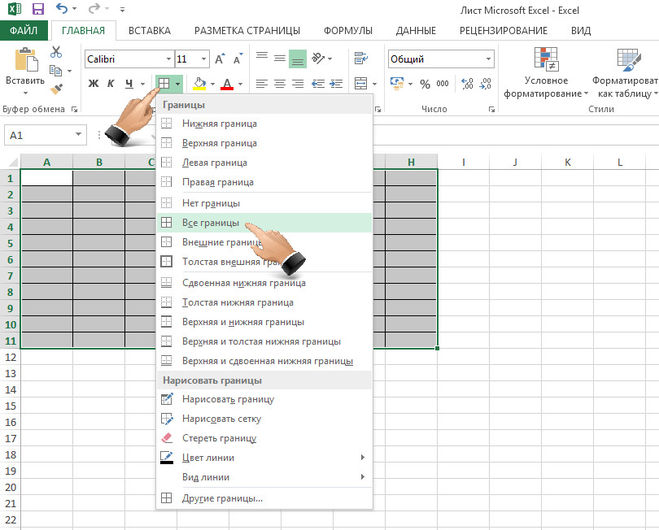The image size is (659, 530).
Task: Align text right icon
Action: click(x=298, y=84)
